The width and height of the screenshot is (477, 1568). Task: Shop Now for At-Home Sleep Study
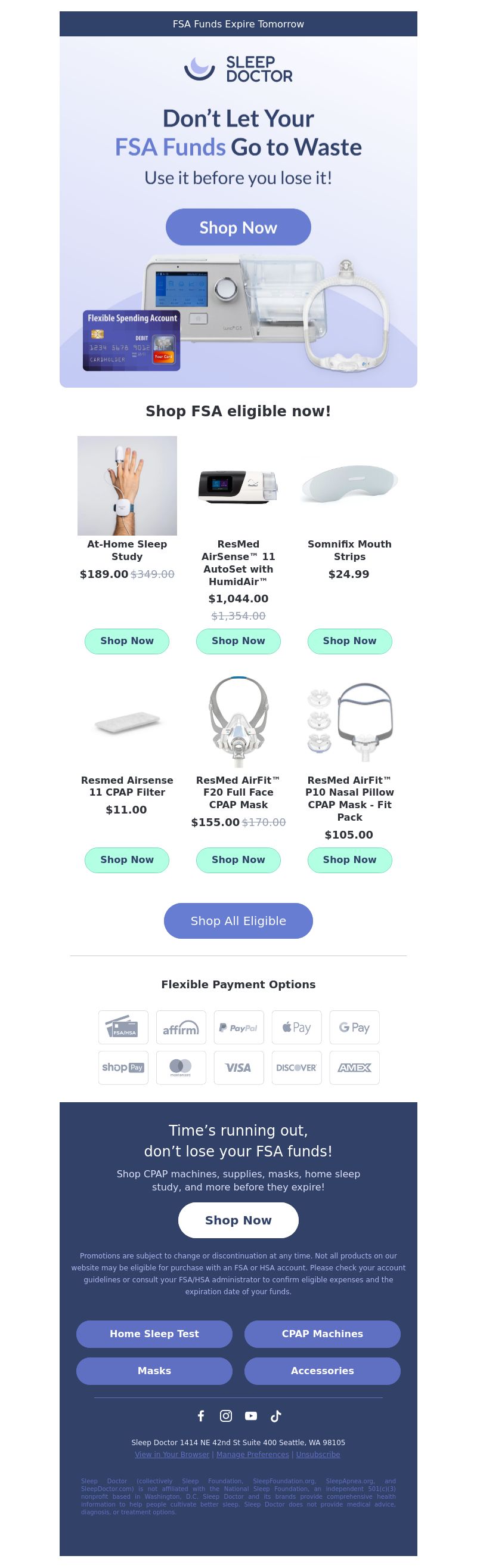tap(126, 641)
